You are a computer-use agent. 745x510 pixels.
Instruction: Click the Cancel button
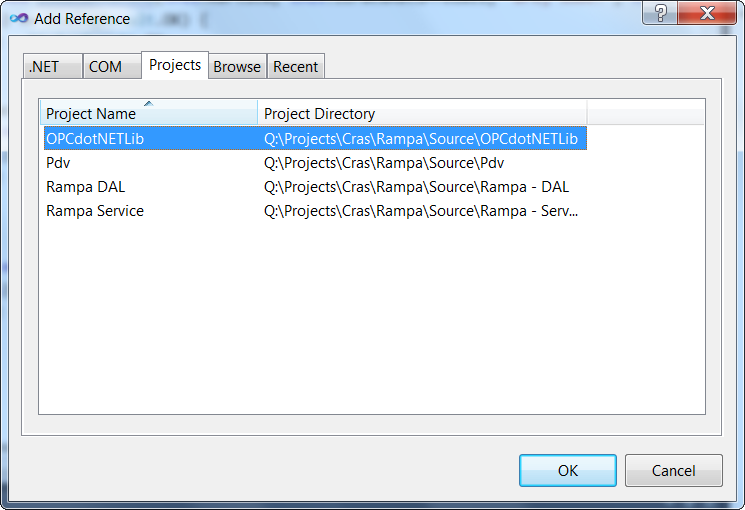click(673, 470)
